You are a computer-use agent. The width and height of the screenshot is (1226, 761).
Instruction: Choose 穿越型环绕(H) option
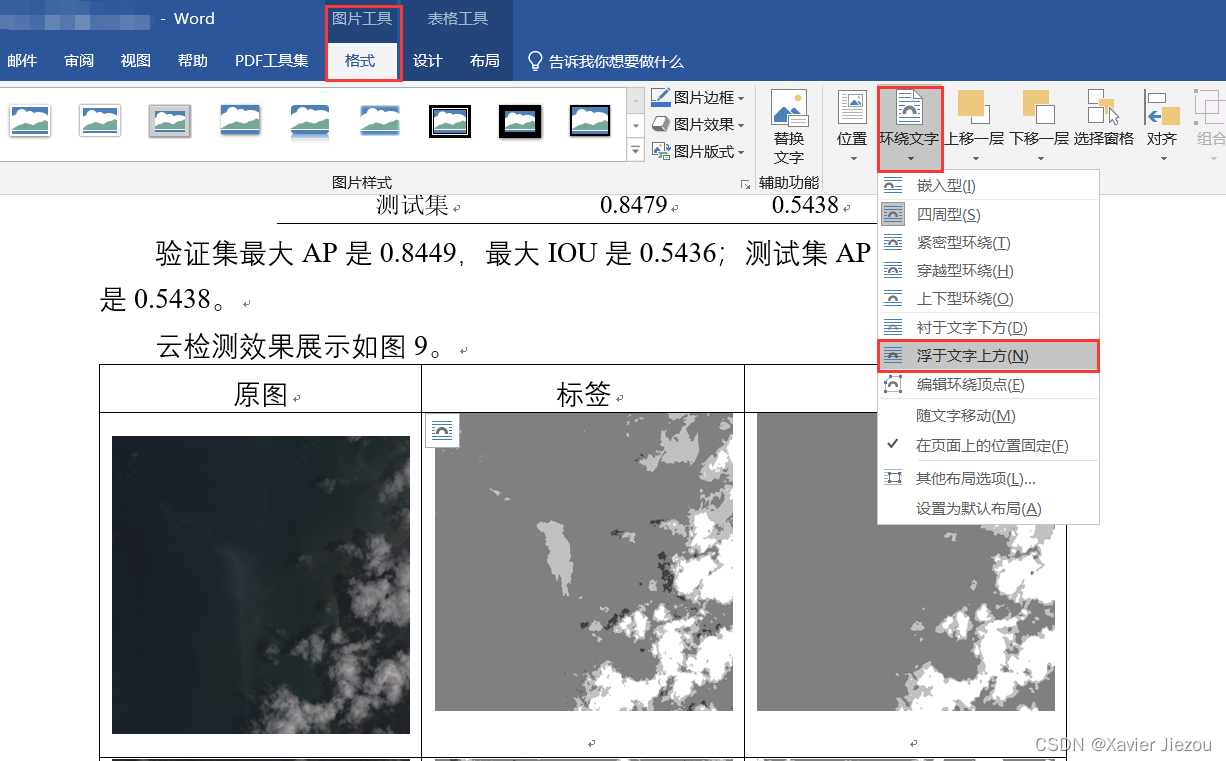pyautogui.click(x=988, y=270)
